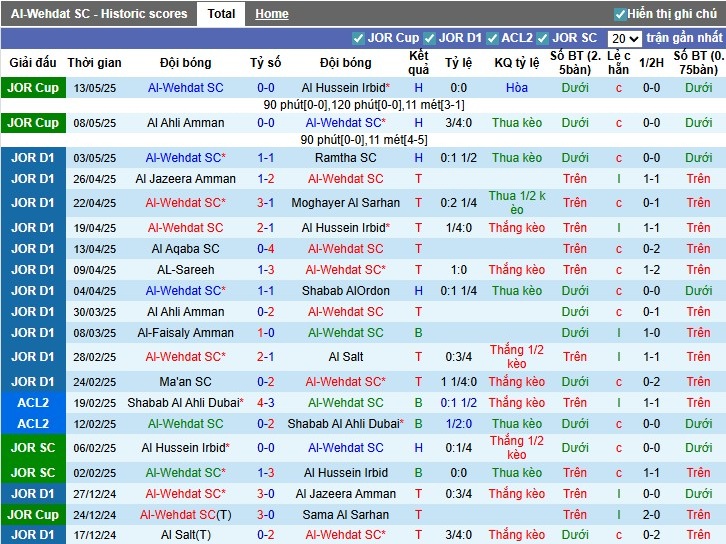Open ACL2 league on 12/02/25 row
This screenshot has width=726, height=544.
[x=33, y=424]
